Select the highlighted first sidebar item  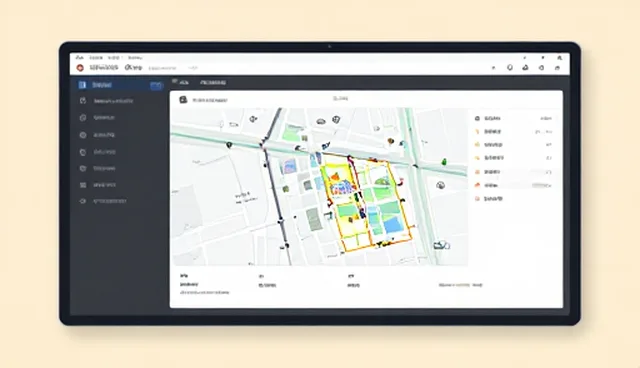pos(119,85)
